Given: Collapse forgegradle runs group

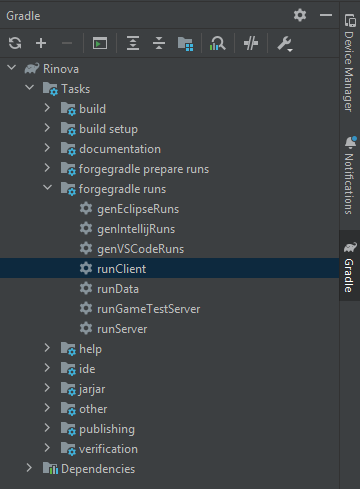Looking at the screenshot, I should tap(48, 188).
